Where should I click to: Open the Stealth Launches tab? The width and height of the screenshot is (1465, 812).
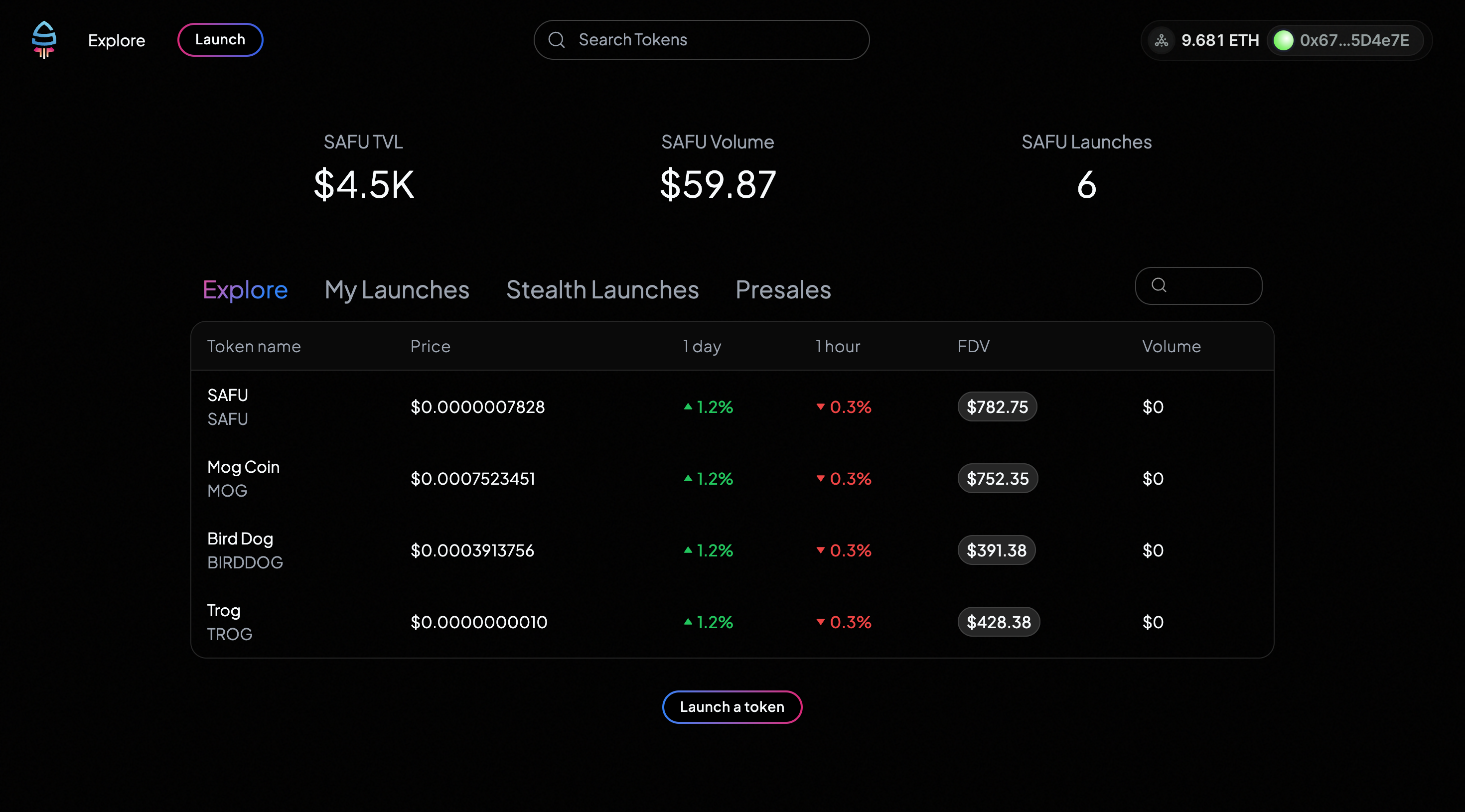click(x=602, y=290)
